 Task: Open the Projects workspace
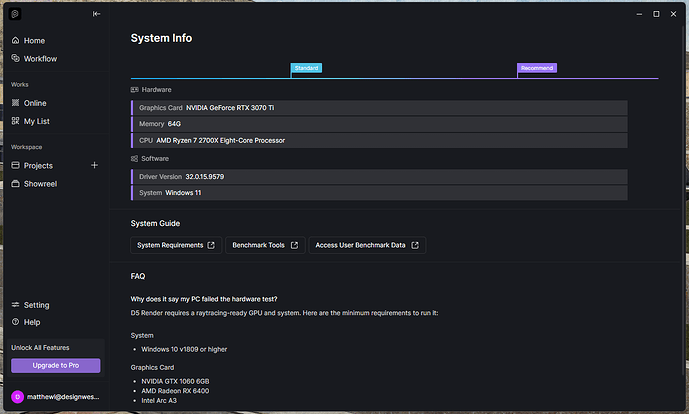pyautogui.click(x=38, y=166)
